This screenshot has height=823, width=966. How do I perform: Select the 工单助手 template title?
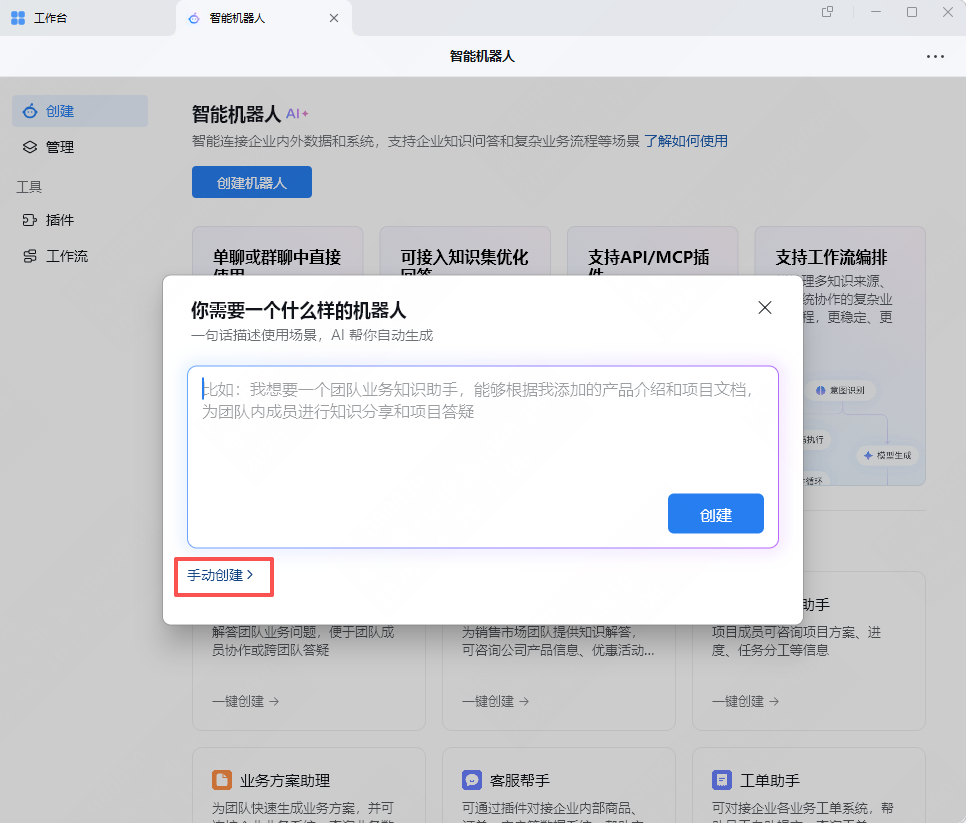click(x=769, y=780)
